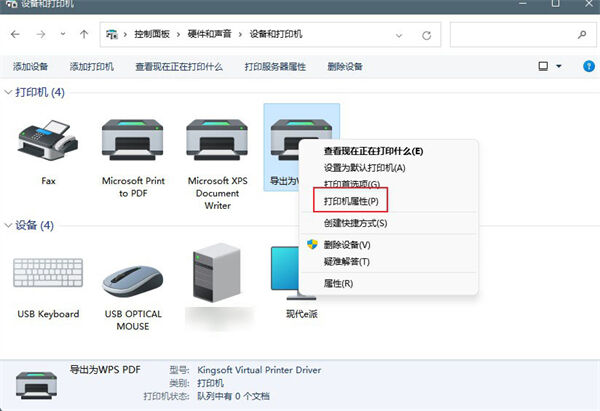This screenshot has width=600, height=411.
Task: Collapse the 打印机 (4) group
Action: 8,92
